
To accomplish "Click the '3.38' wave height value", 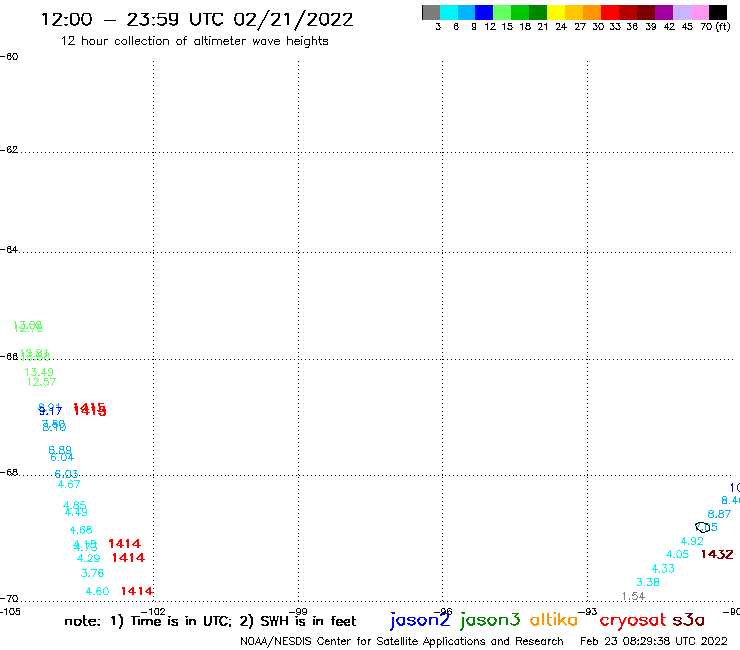I will [x=648, y=582].
